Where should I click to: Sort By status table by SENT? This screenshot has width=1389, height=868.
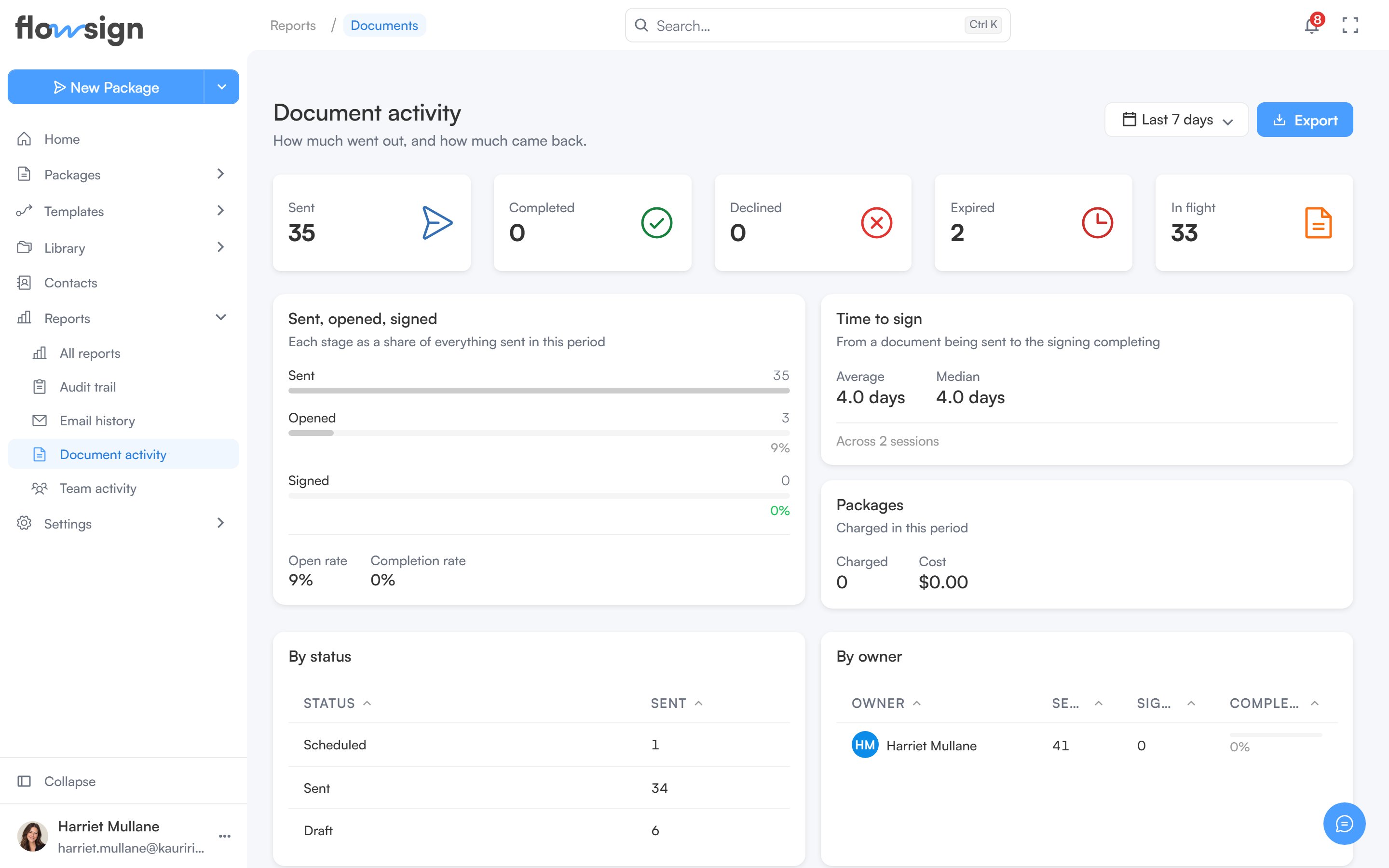click(677, 703)
